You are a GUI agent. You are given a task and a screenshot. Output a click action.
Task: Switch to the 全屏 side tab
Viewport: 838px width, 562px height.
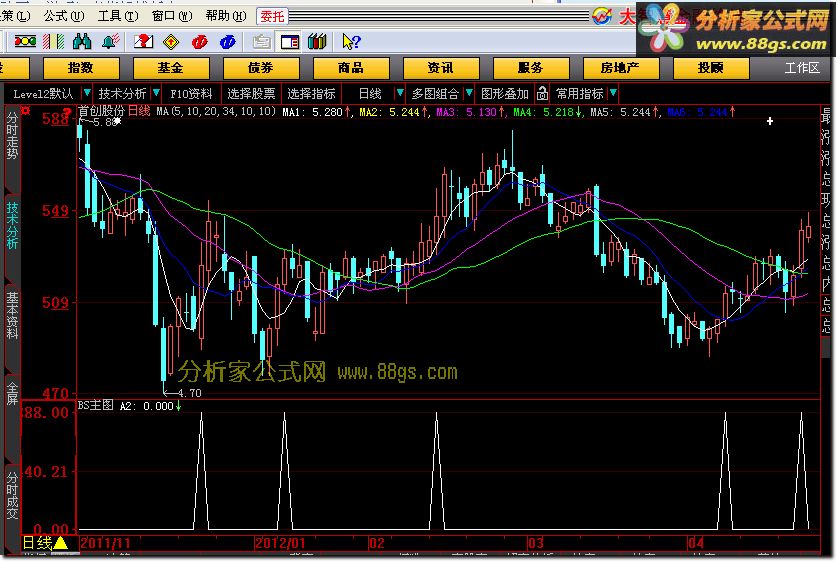click(x=12, y=393)
